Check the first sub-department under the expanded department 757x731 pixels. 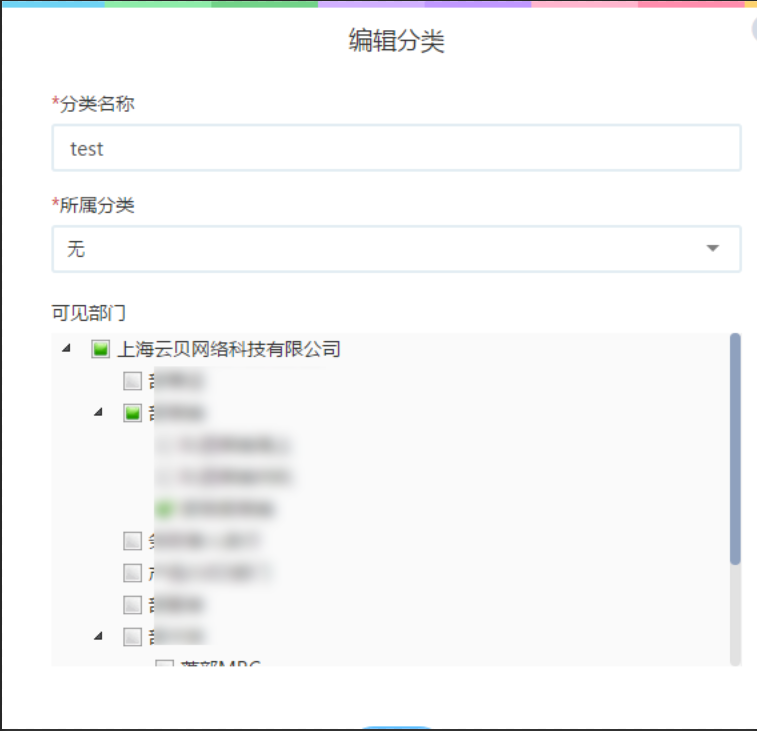pyautogui.click(x=164, y=445)
